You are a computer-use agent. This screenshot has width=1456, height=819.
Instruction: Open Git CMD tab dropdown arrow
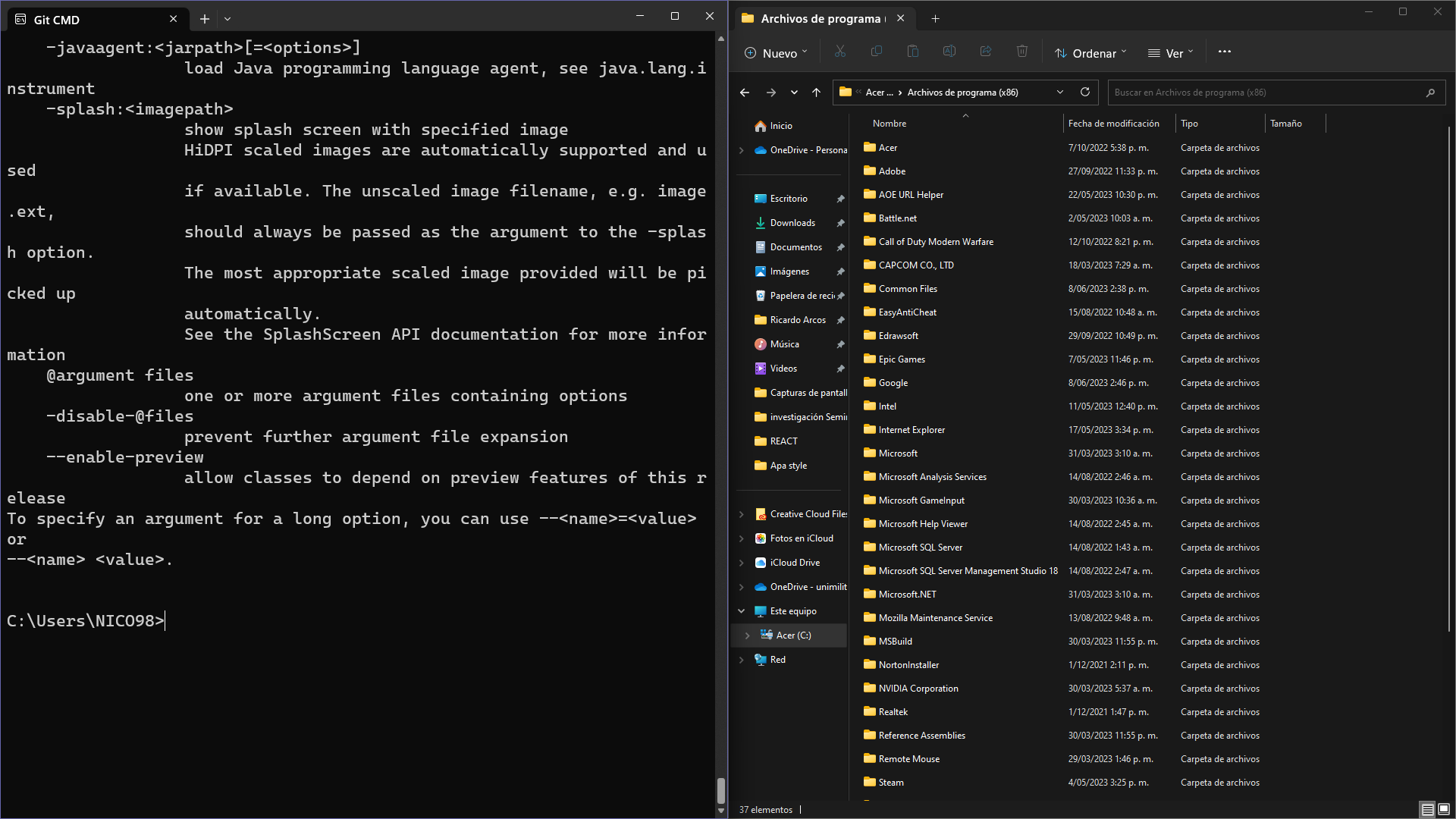click(227, 19)
